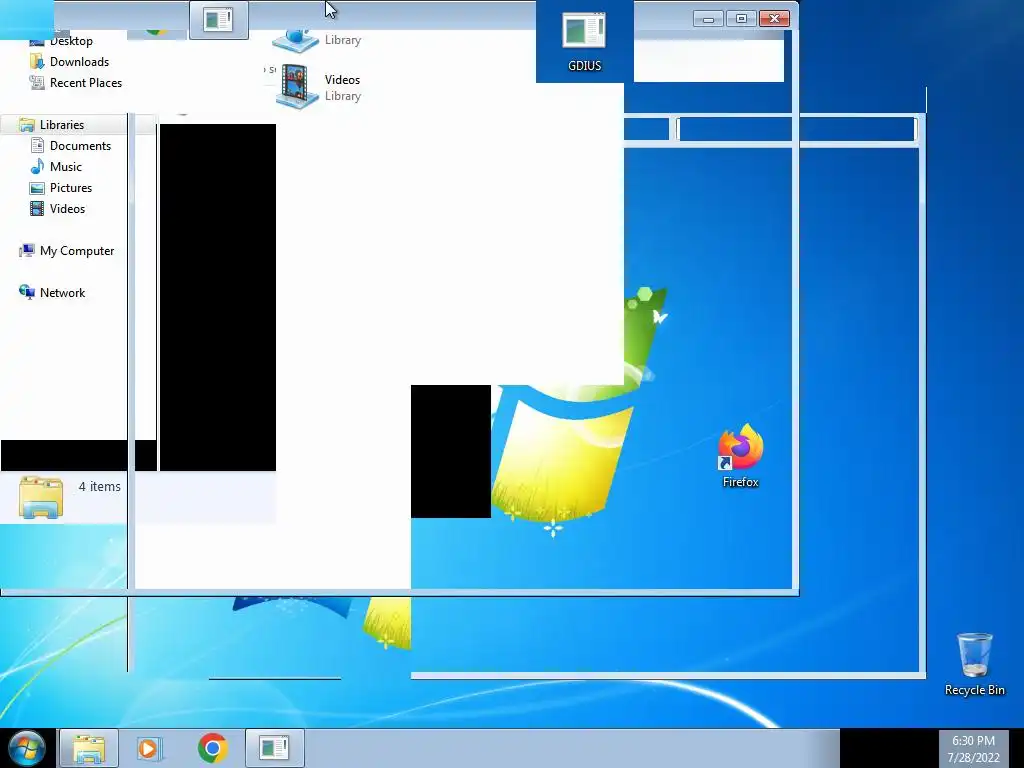Click the Videos library name label
Image resolution: width=1024 pixels, height=768 pixels.
point(342,80)
